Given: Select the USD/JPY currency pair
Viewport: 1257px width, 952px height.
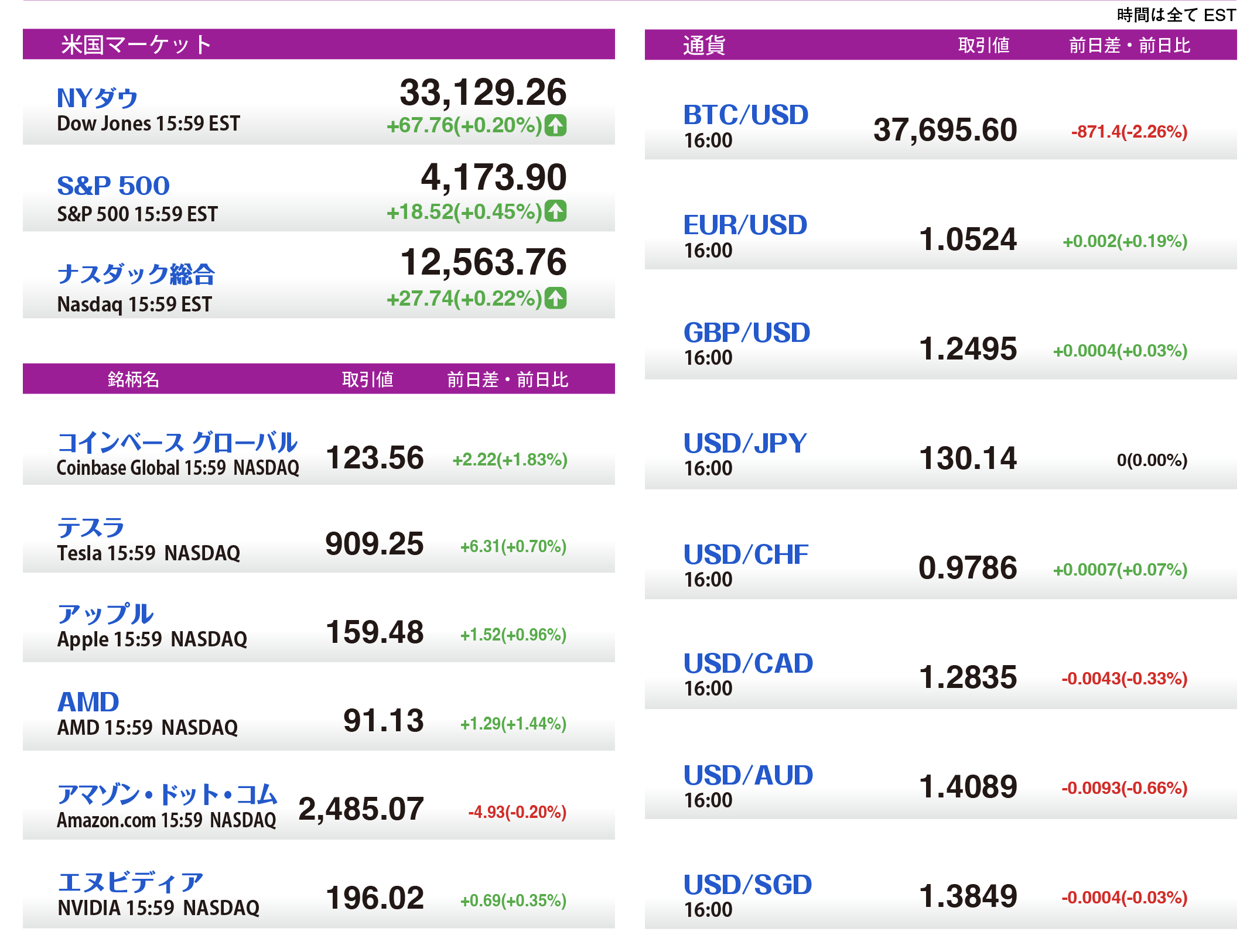Looking at the screenshot, I should [745, 443].
